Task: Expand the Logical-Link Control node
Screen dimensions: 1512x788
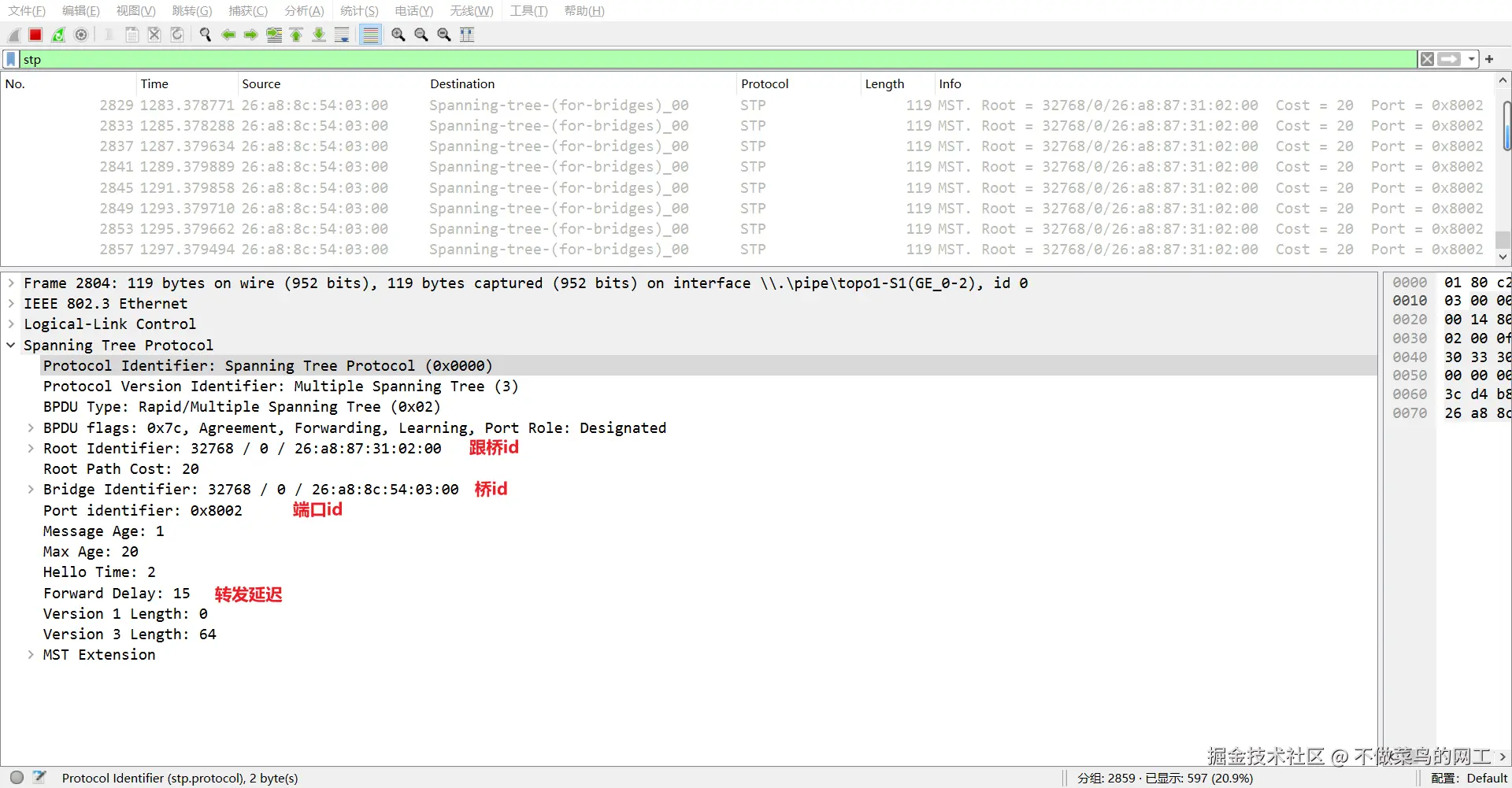Action: (11, 324)
